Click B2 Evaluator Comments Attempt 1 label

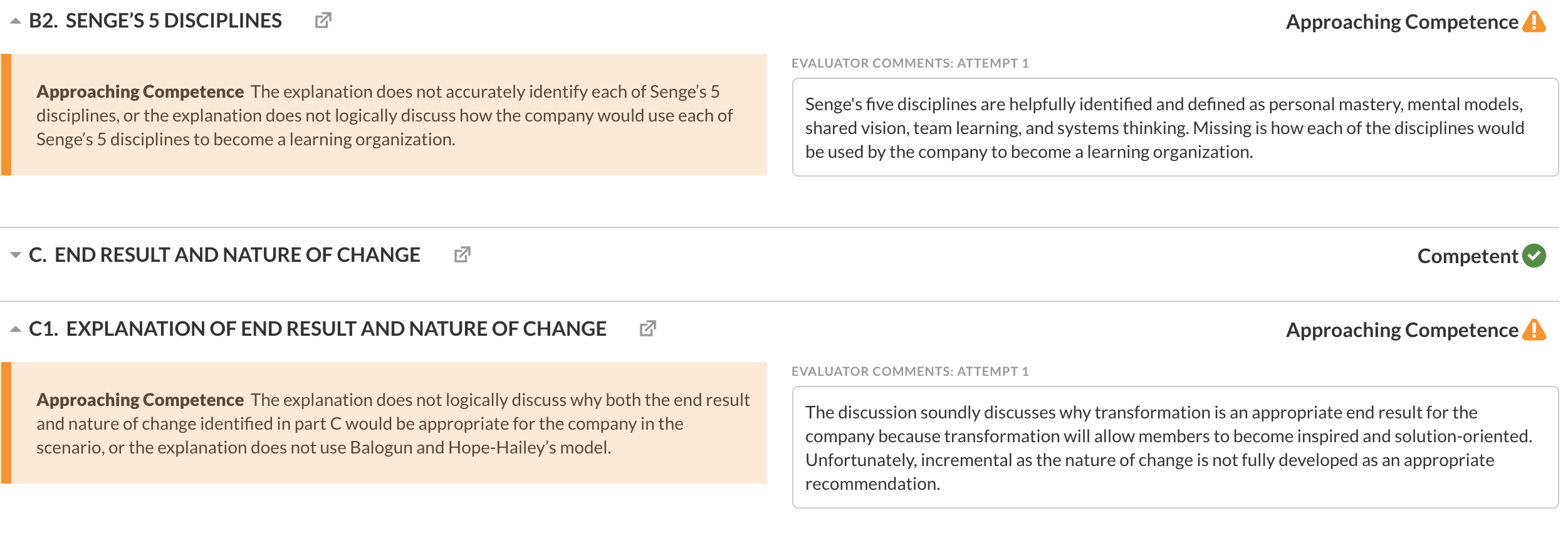pyautogui.click(x=910, y=63)
